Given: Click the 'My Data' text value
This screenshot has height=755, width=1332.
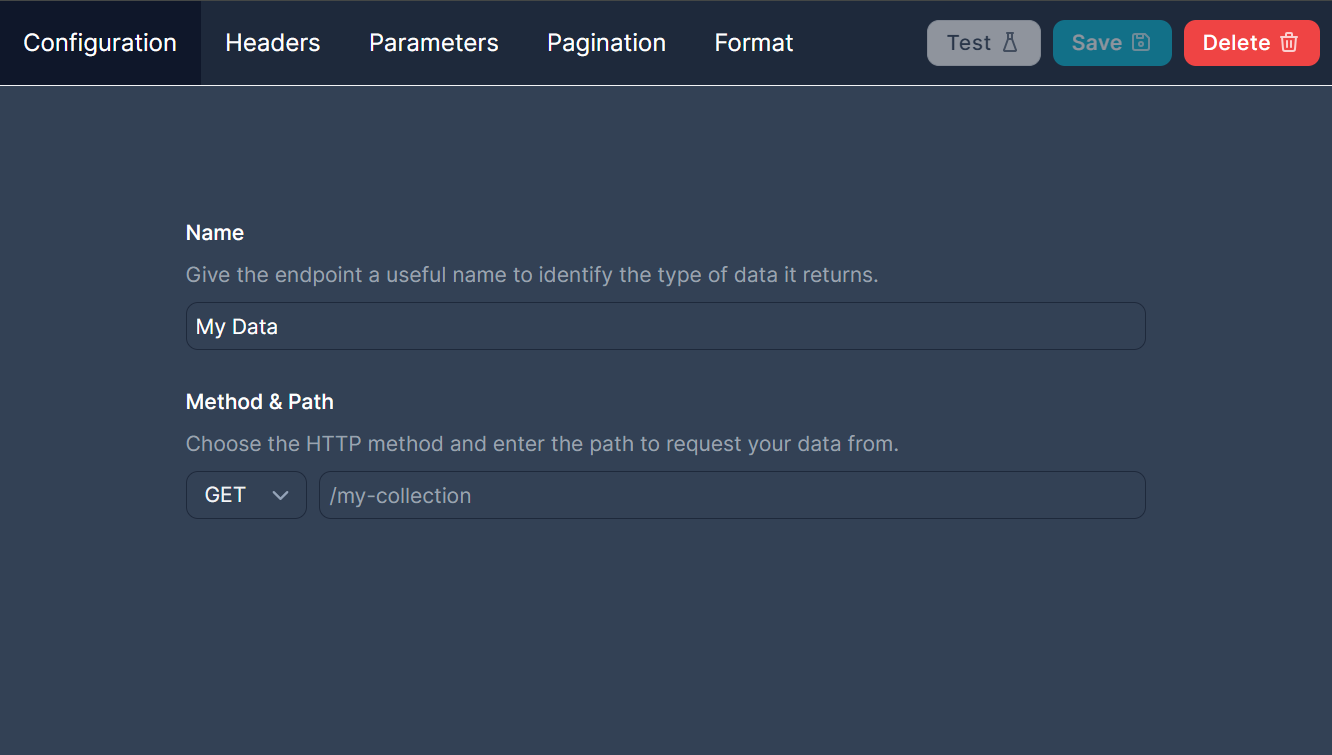Looking at the screenshot, I should pyautogui.click(x=237, y=327).
